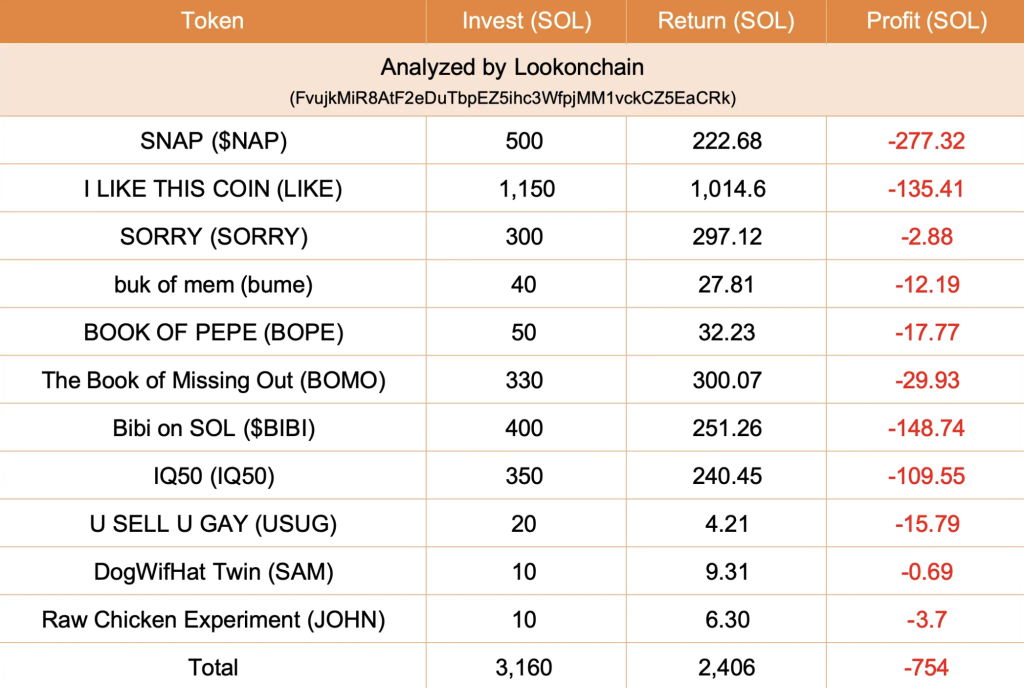The width and height of the screenshot is (1024, 688).
Task: Click the Bibi on SOL ($BIBI) cell
Action: 213,428
